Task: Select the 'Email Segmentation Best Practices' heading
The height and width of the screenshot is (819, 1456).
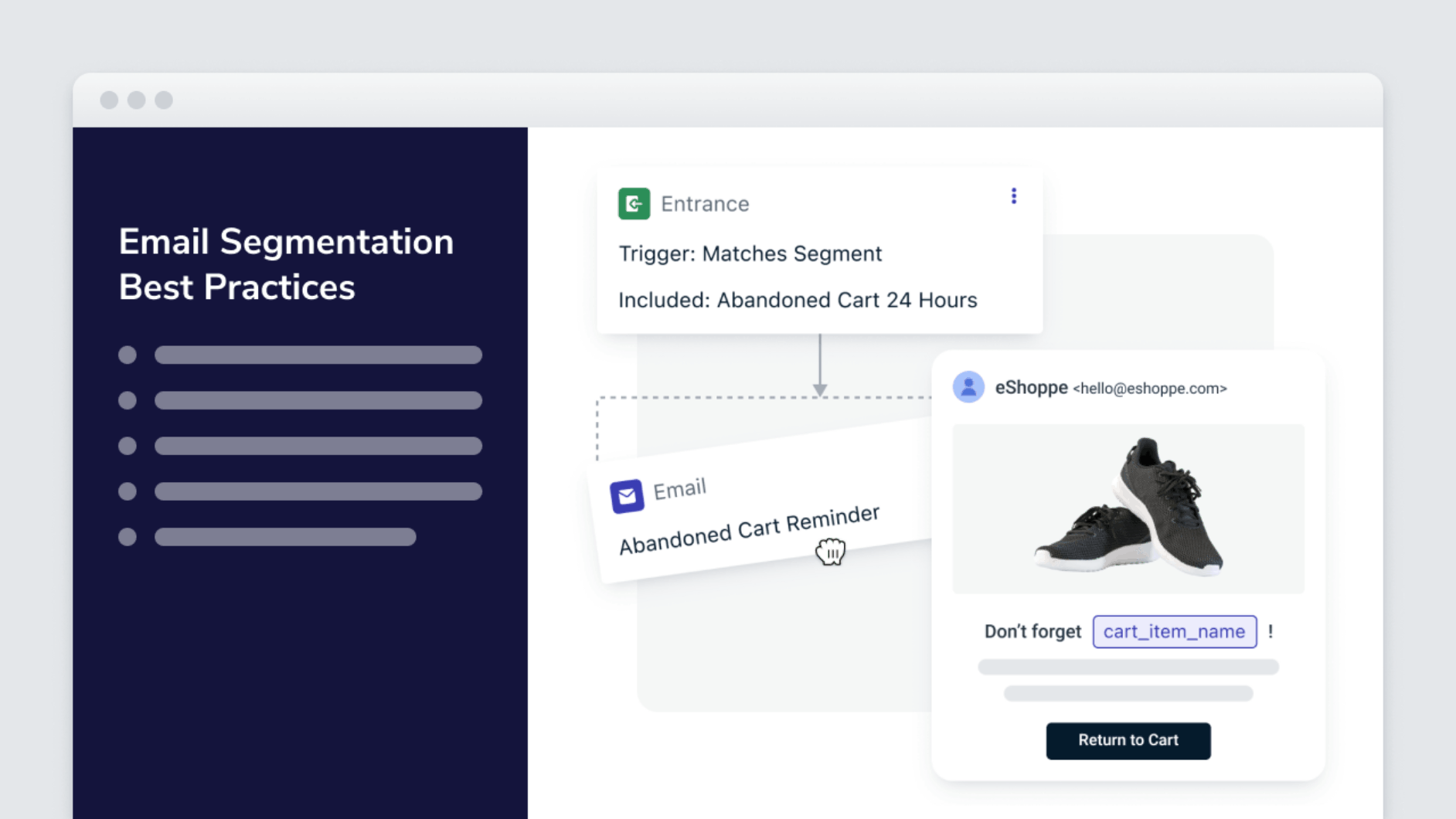Action: pyautogui.click(x=285, y=263)
